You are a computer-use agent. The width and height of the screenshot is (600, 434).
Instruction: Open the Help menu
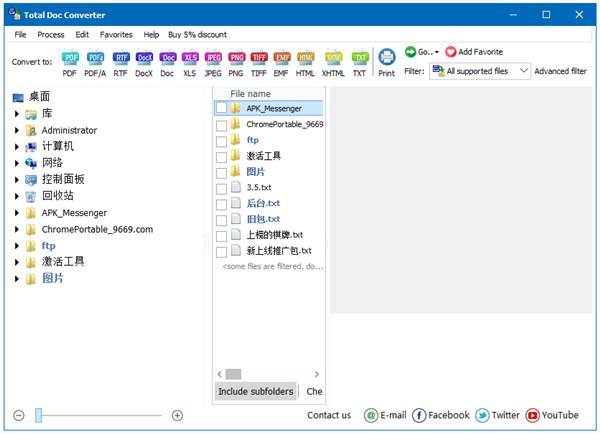[x=151, y=35]
